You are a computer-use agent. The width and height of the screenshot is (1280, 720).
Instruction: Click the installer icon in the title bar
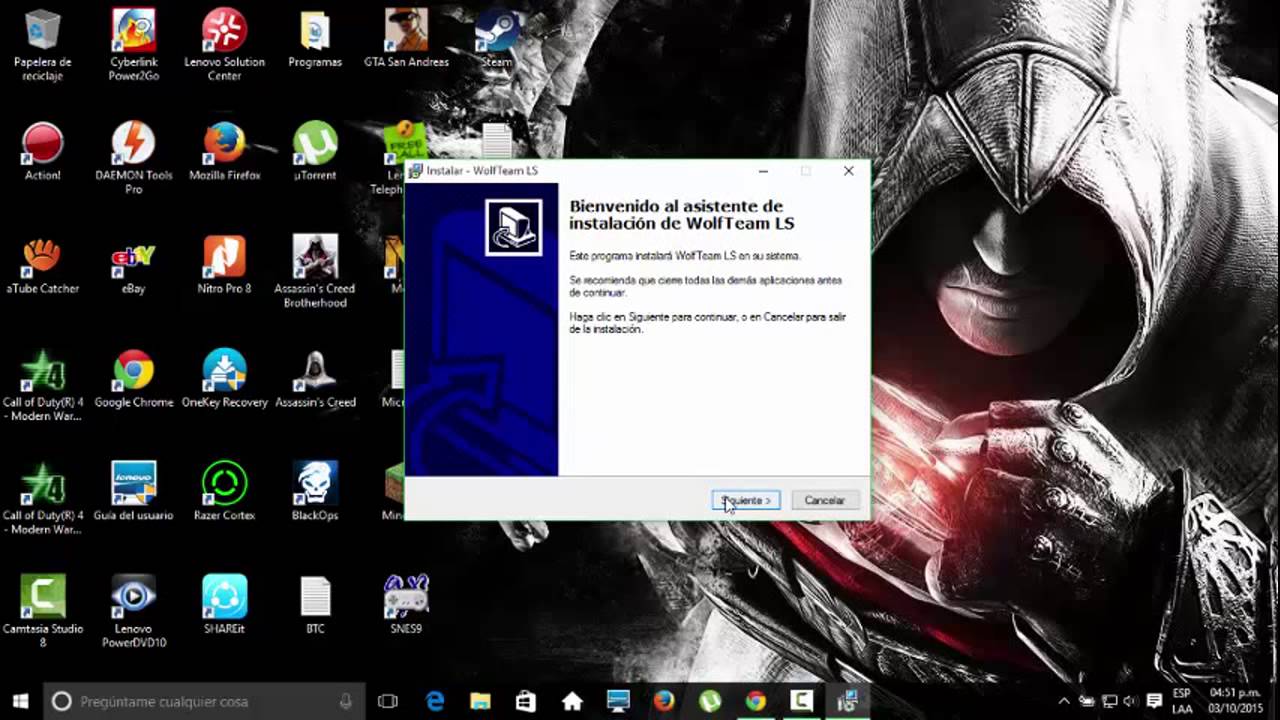416,171
